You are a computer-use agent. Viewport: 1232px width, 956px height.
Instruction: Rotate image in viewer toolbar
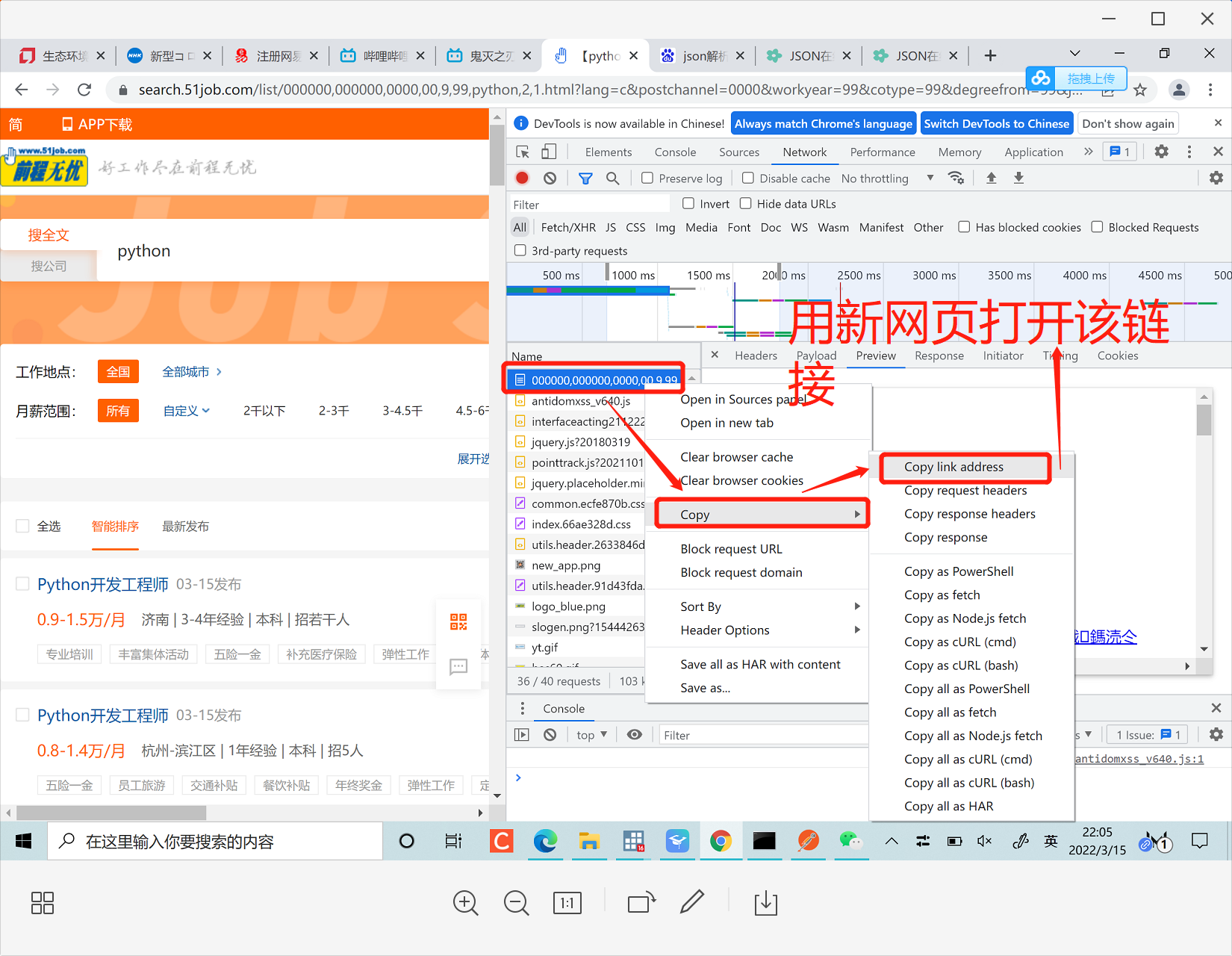[x=641, y=903]
